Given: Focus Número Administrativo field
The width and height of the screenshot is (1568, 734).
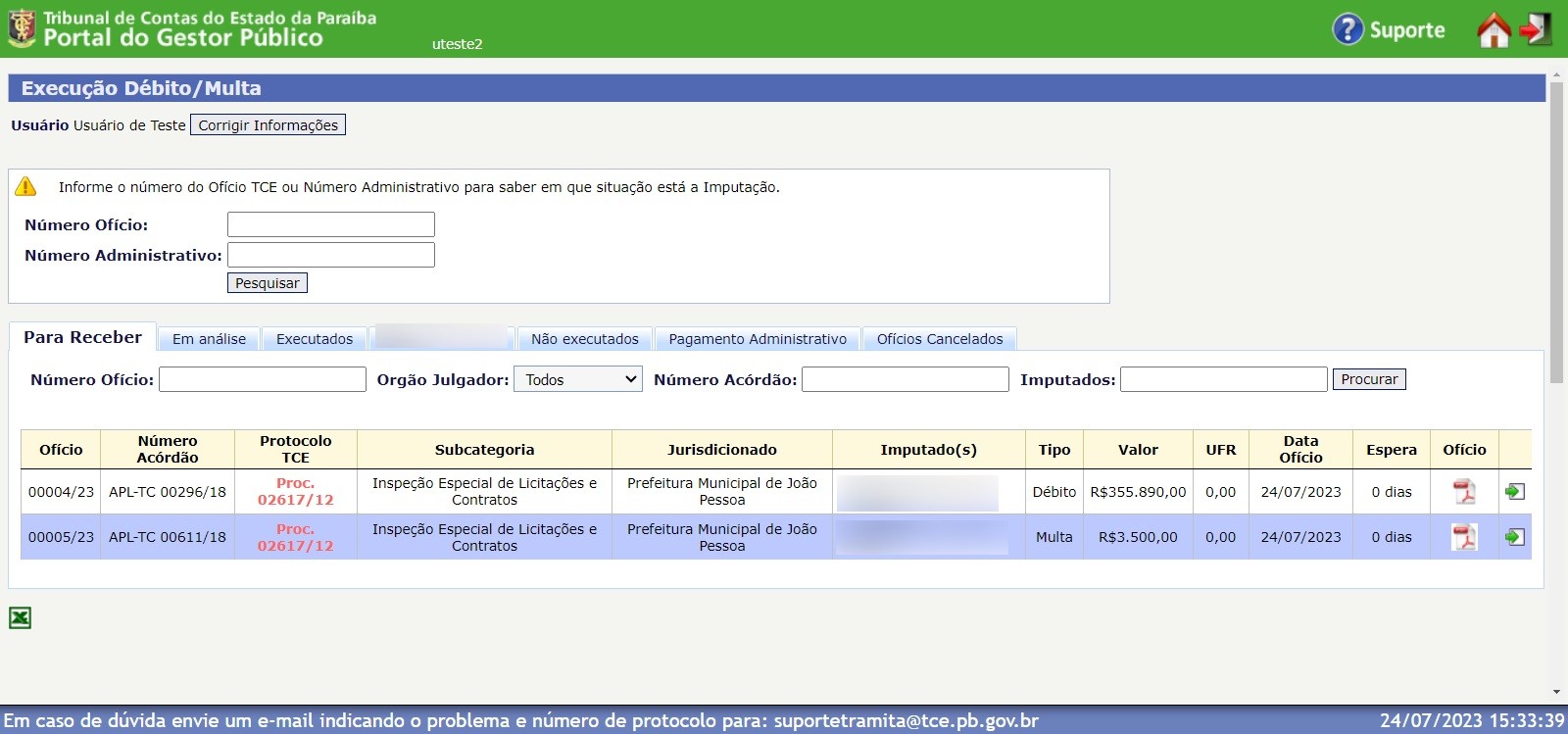Looking at the screenshot, I should click(331, 255).
